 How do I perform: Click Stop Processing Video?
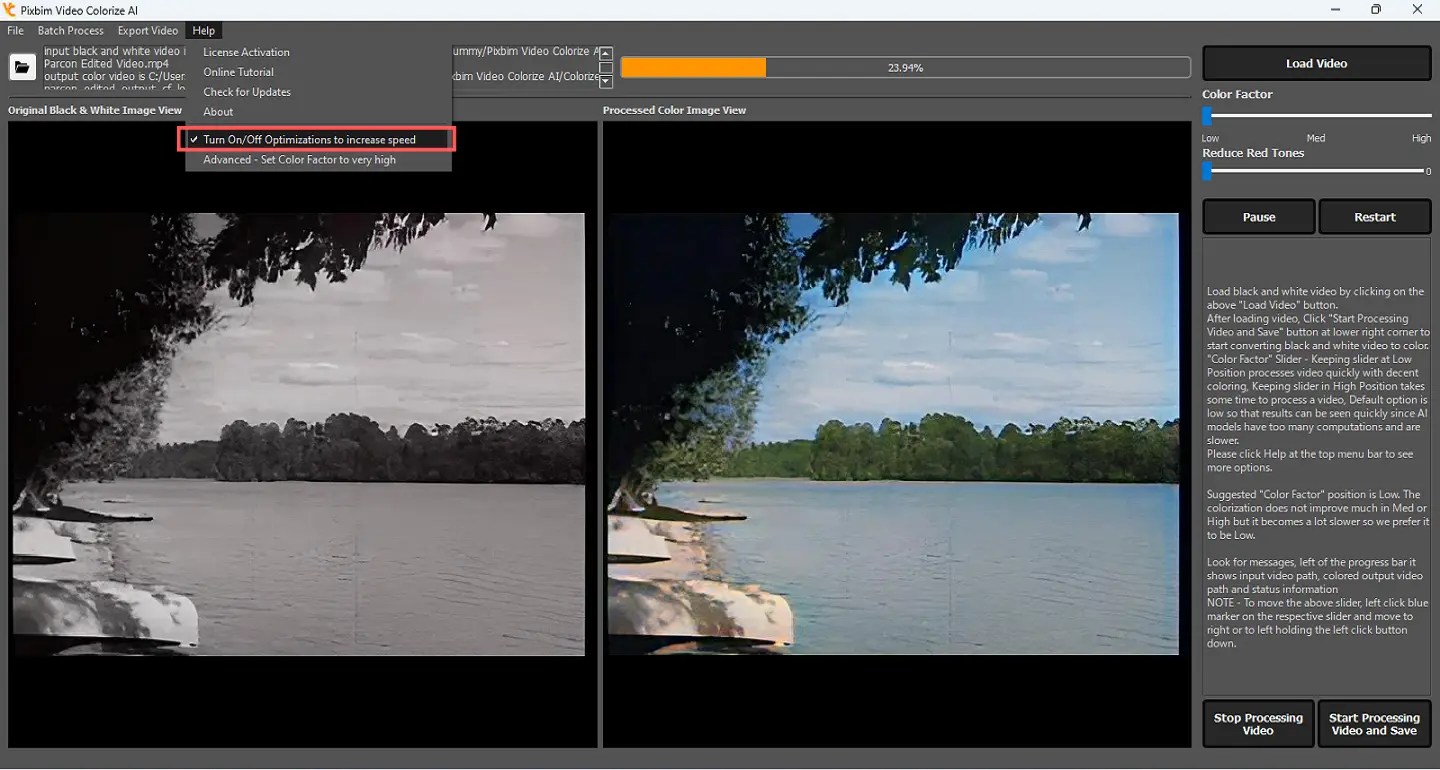click(1258, 723)
